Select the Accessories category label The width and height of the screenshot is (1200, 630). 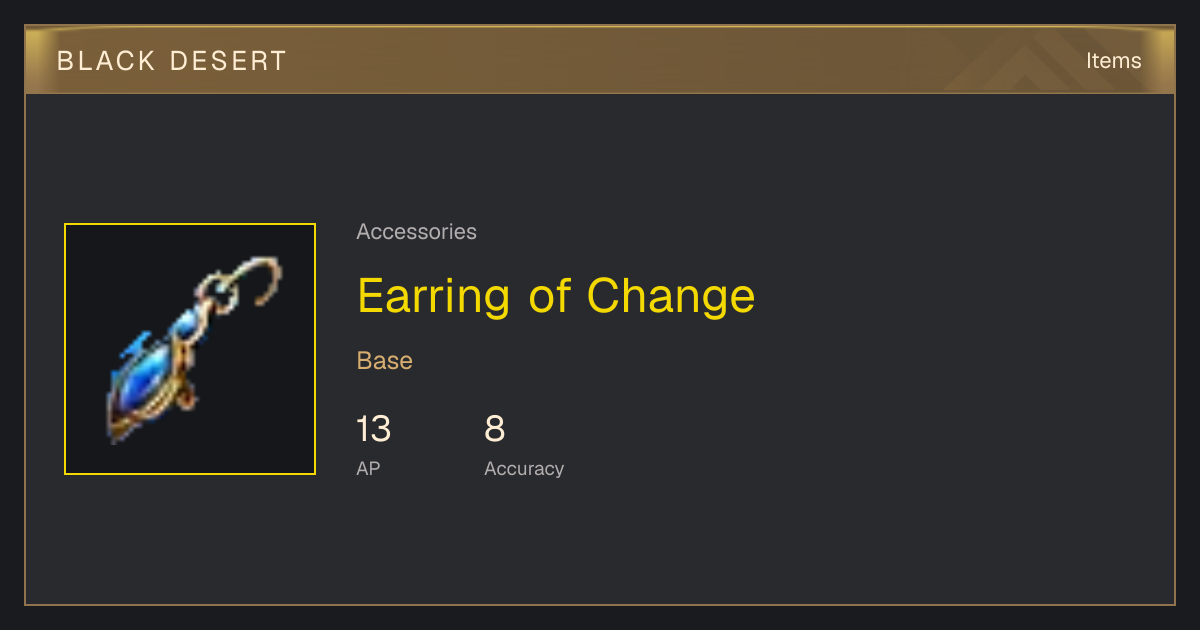416,232
